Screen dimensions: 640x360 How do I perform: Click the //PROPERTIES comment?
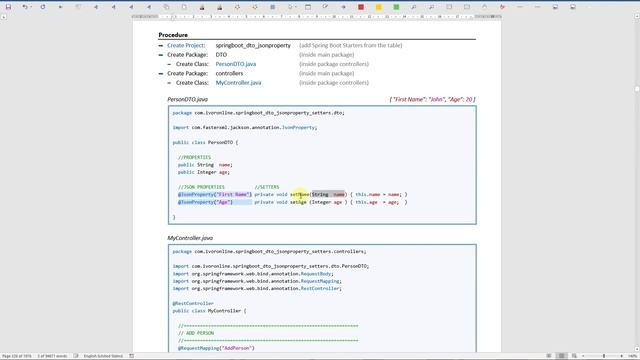pyautogui.click(x=194, y=157)
